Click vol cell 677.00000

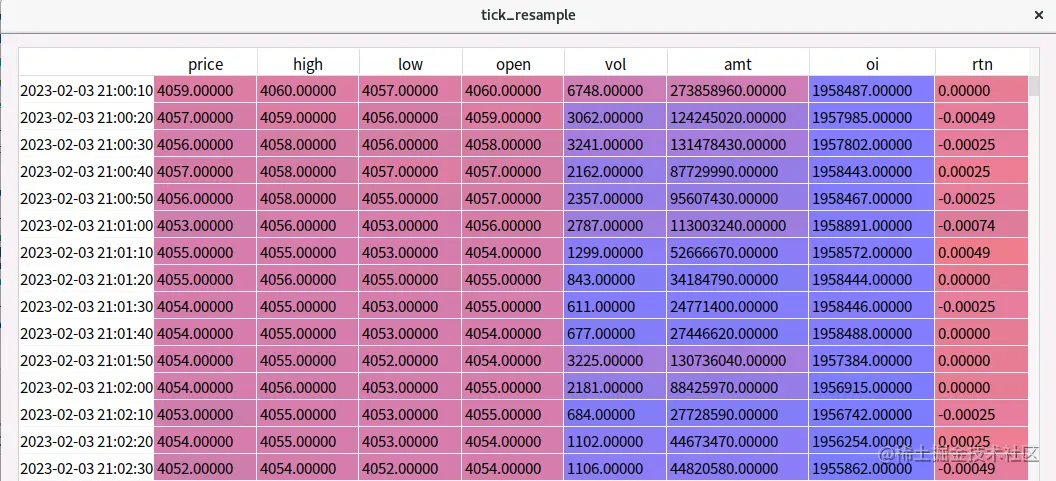click(x=616, y=333)
